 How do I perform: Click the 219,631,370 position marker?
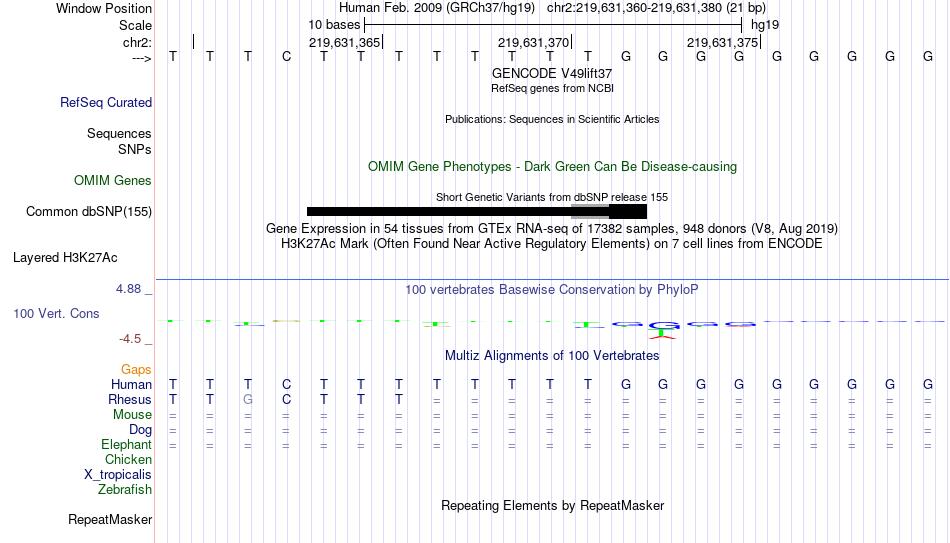(x=534, y=42)
